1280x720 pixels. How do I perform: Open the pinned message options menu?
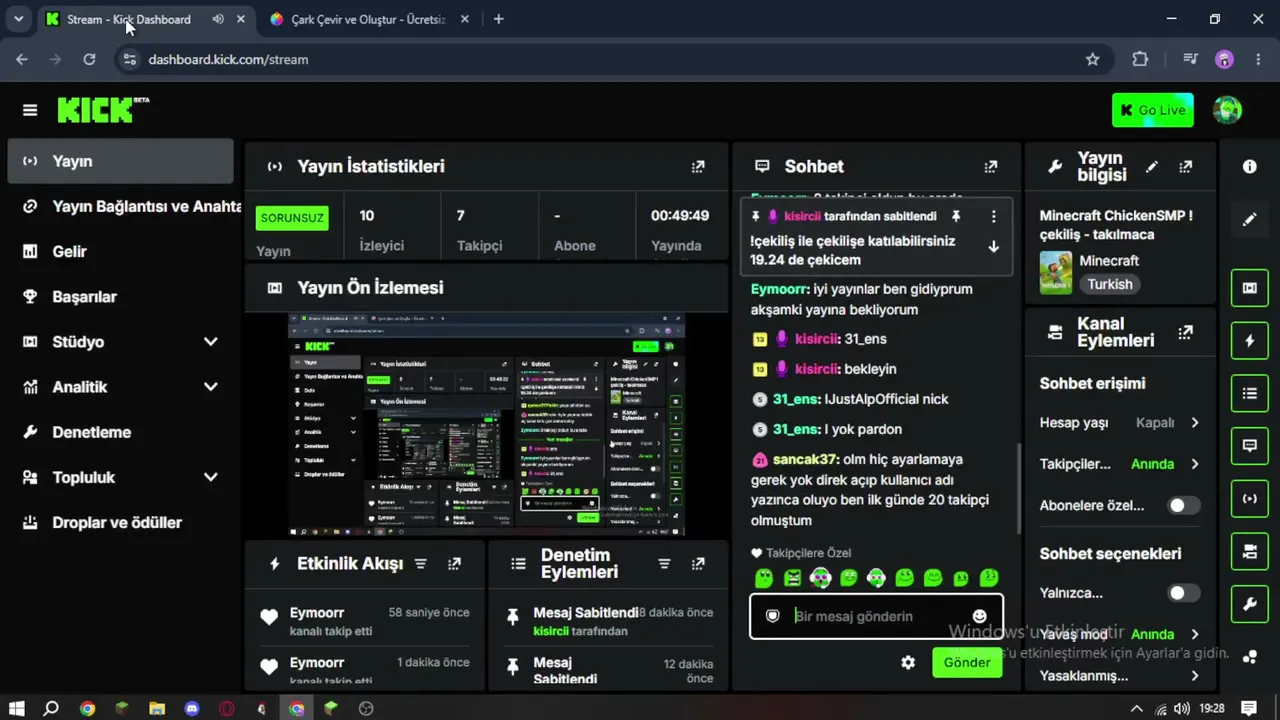pos(993,216)
